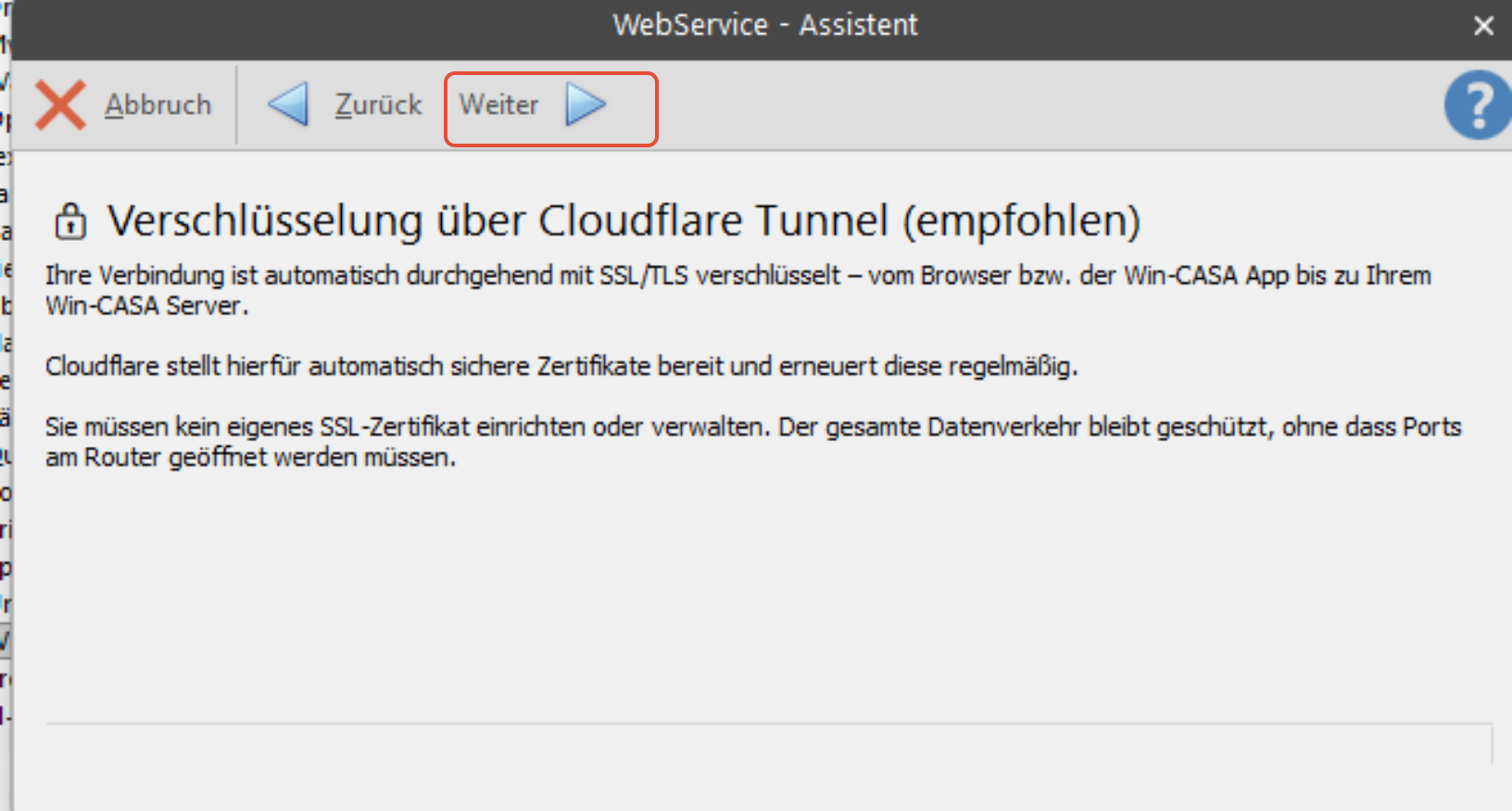Click the red X cancel icon
This screenshot has height=811, width=1512.
click(60, 105)
